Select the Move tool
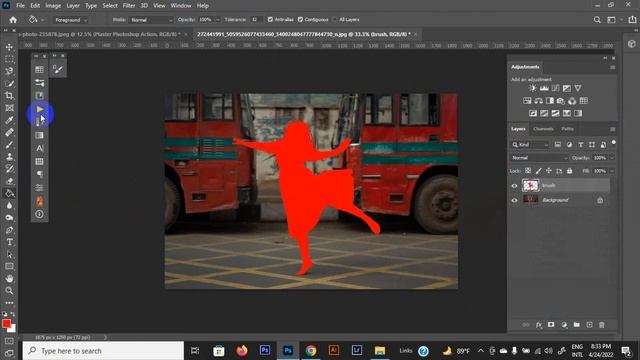The image size is (640, 360). coord(9,47)
